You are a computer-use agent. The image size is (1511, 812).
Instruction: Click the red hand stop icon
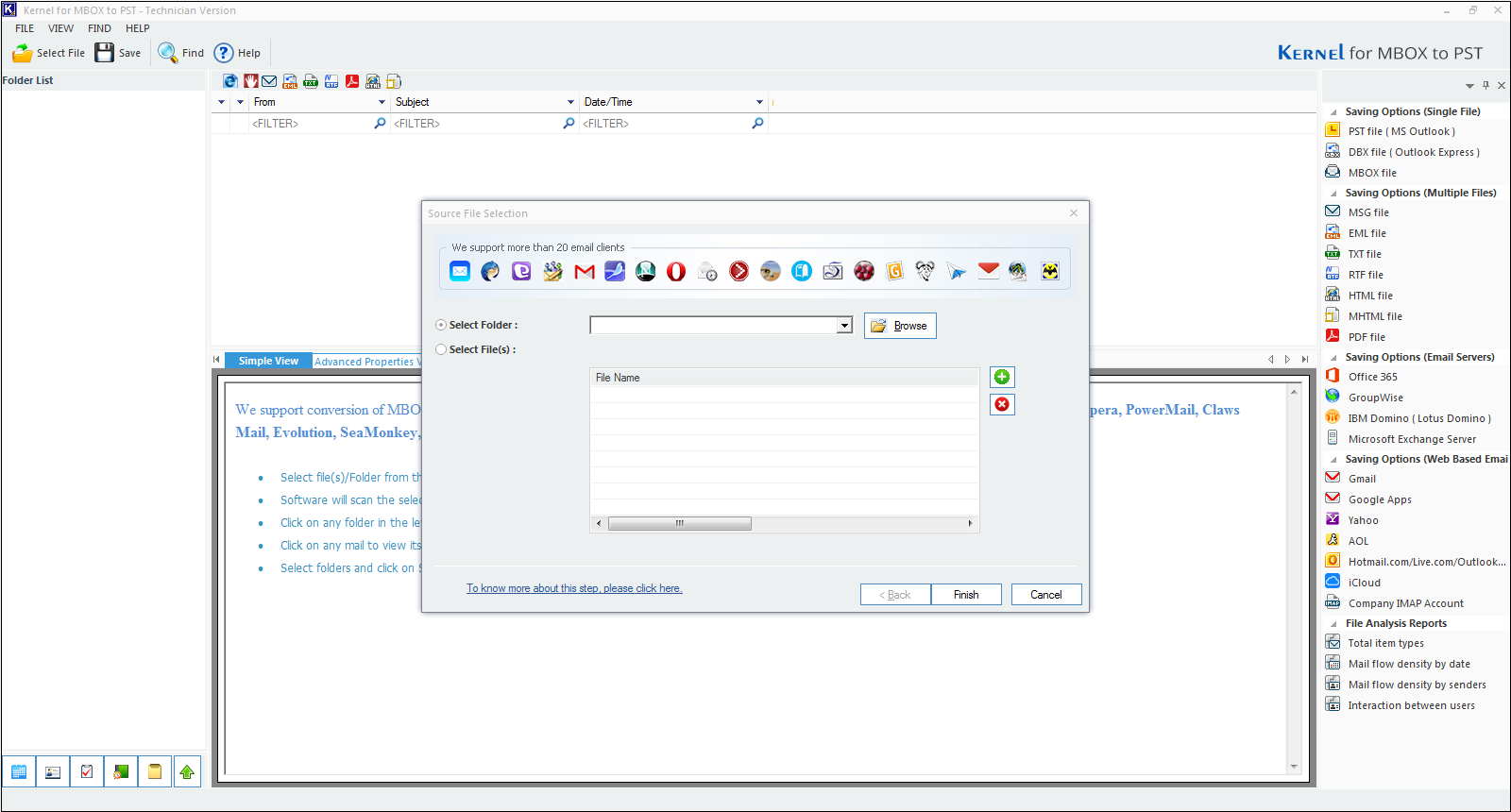pos(251,81)
